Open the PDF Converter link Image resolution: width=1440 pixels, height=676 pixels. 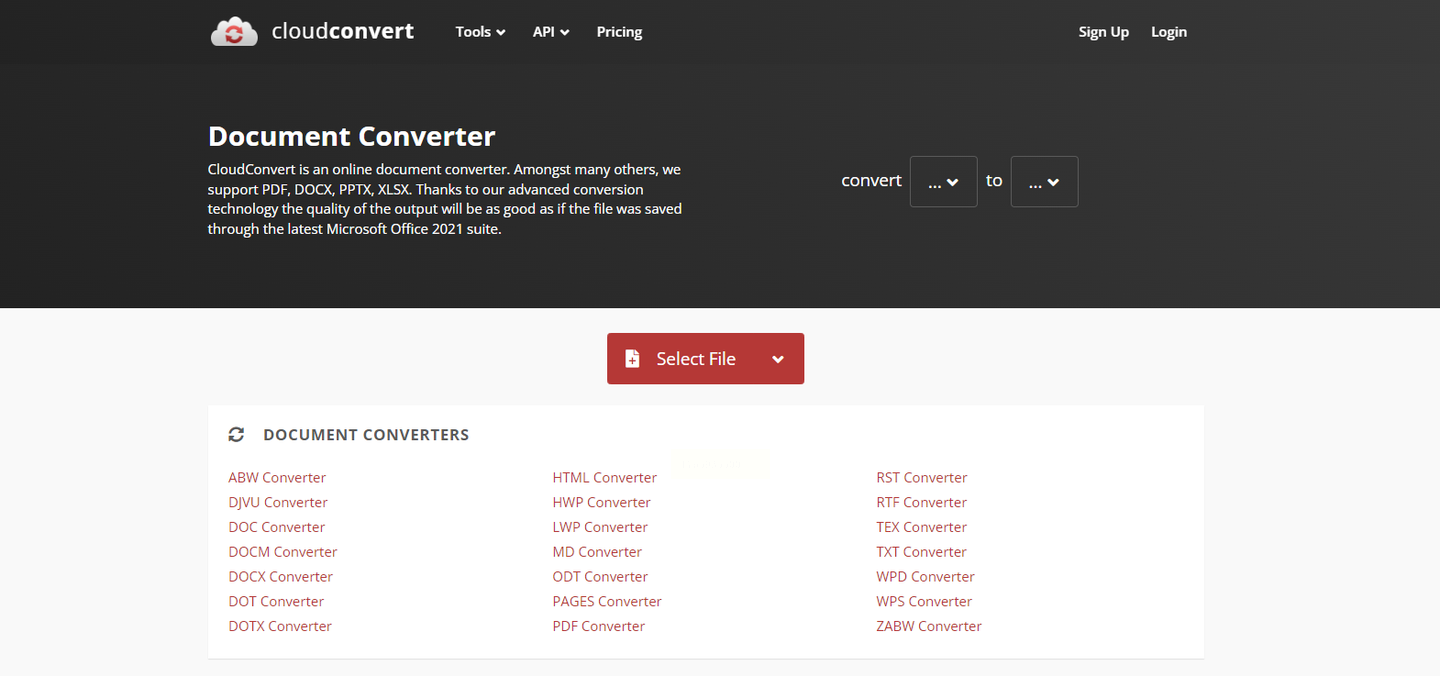click(x=598, y=626)
